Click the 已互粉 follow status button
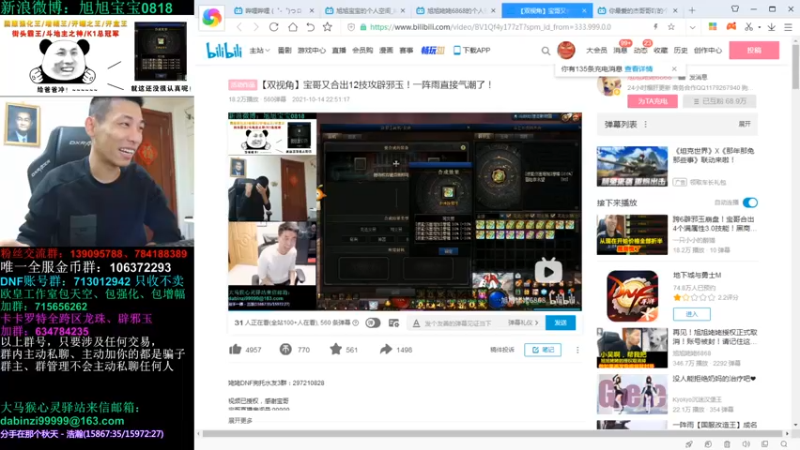Screen dimensions: 800x450 click(x=720, y=101)
